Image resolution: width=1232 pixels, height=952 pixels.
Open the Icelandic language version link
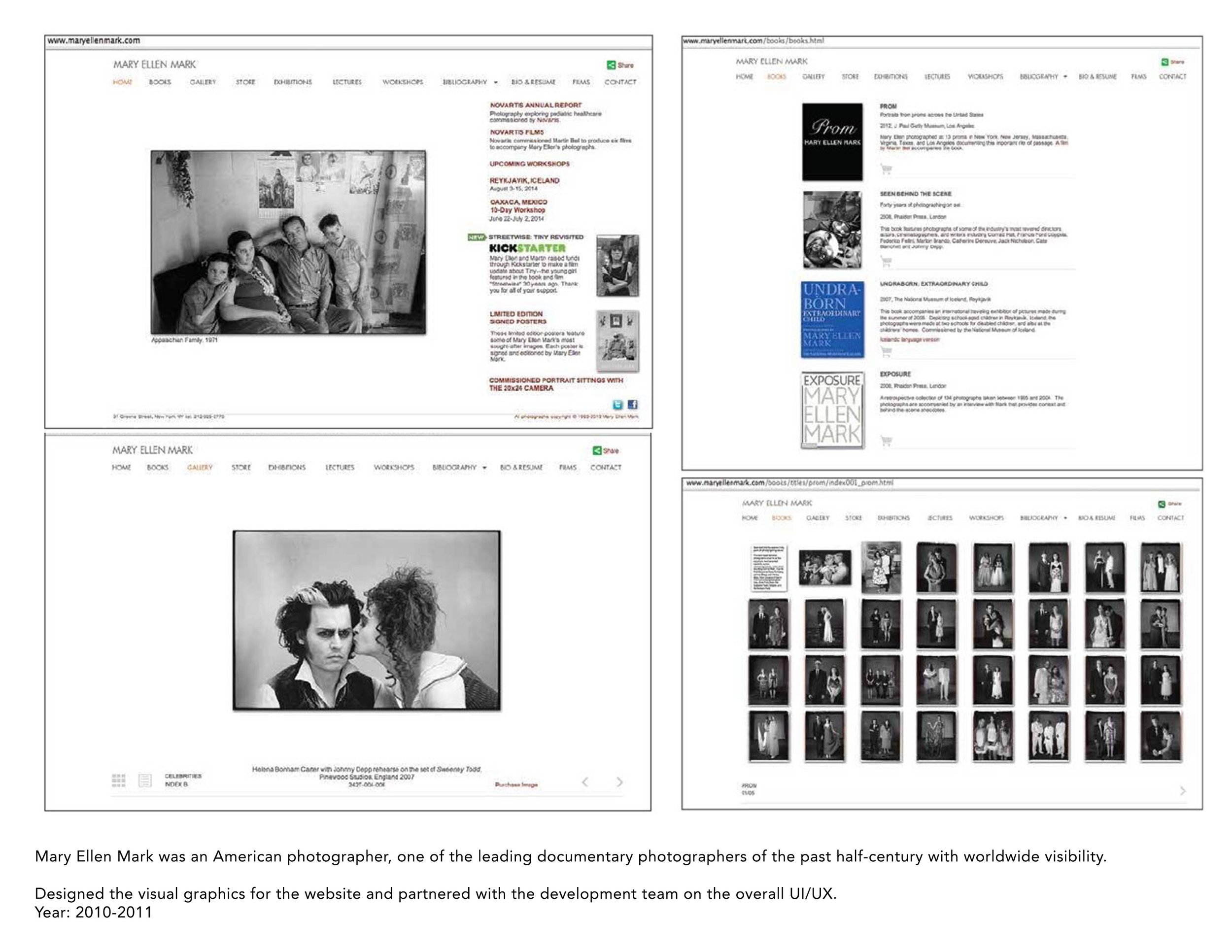[x=909, y=340]
